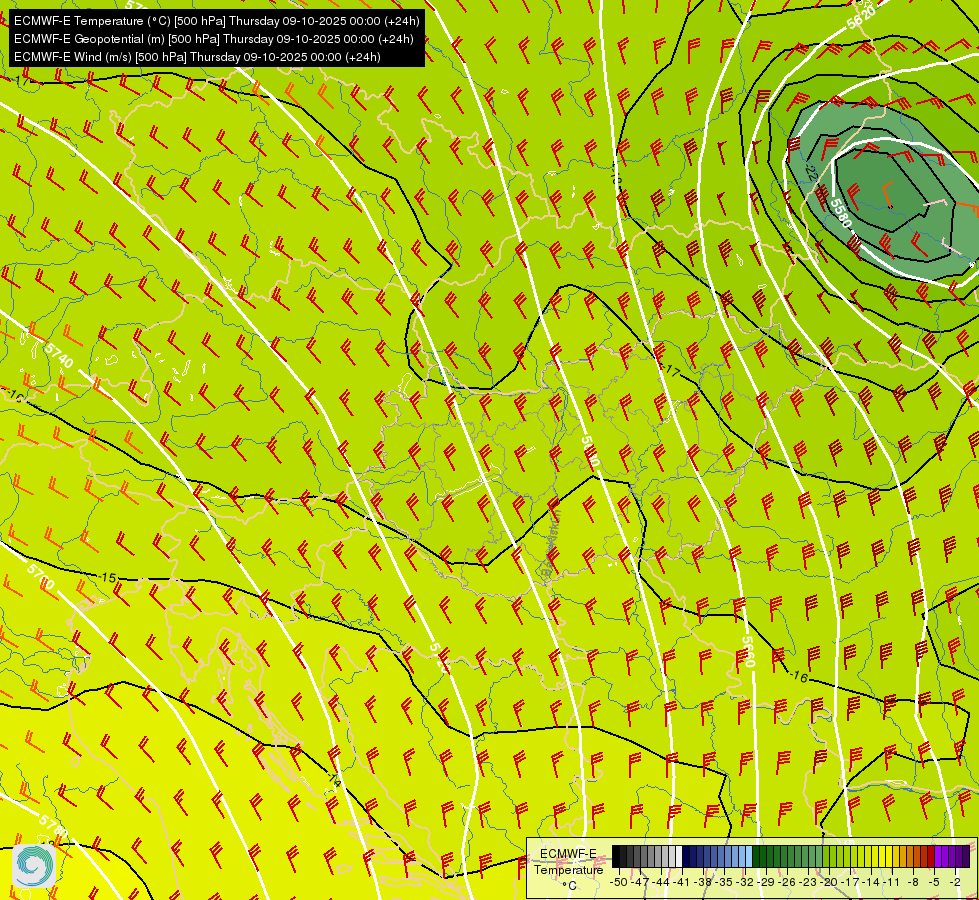979x900 pixels.
Task: Click the 5780 geopotential contour label
Action: coord(53,826)
